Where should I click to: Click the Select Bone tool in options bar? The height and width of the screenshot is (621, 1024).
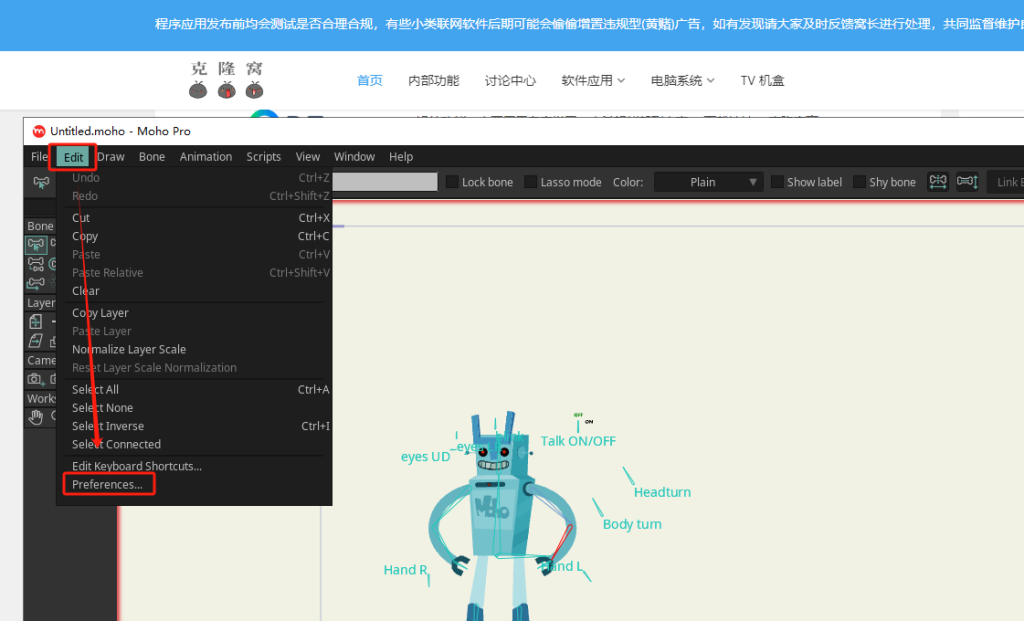[41, 182]
